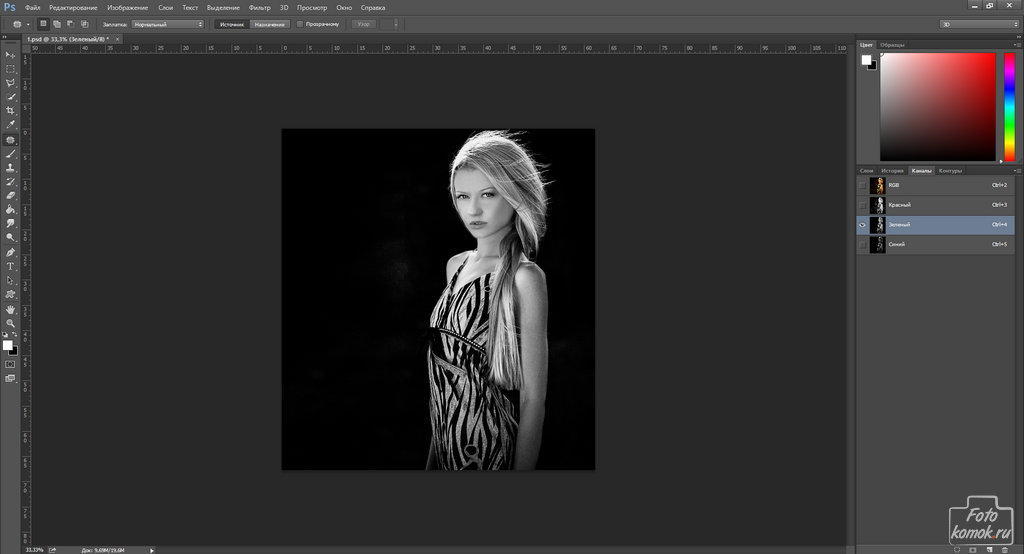Select the Rectangular Marquee tool
The height and width of the screenshot is (554, 1024).
coord(10,69)
